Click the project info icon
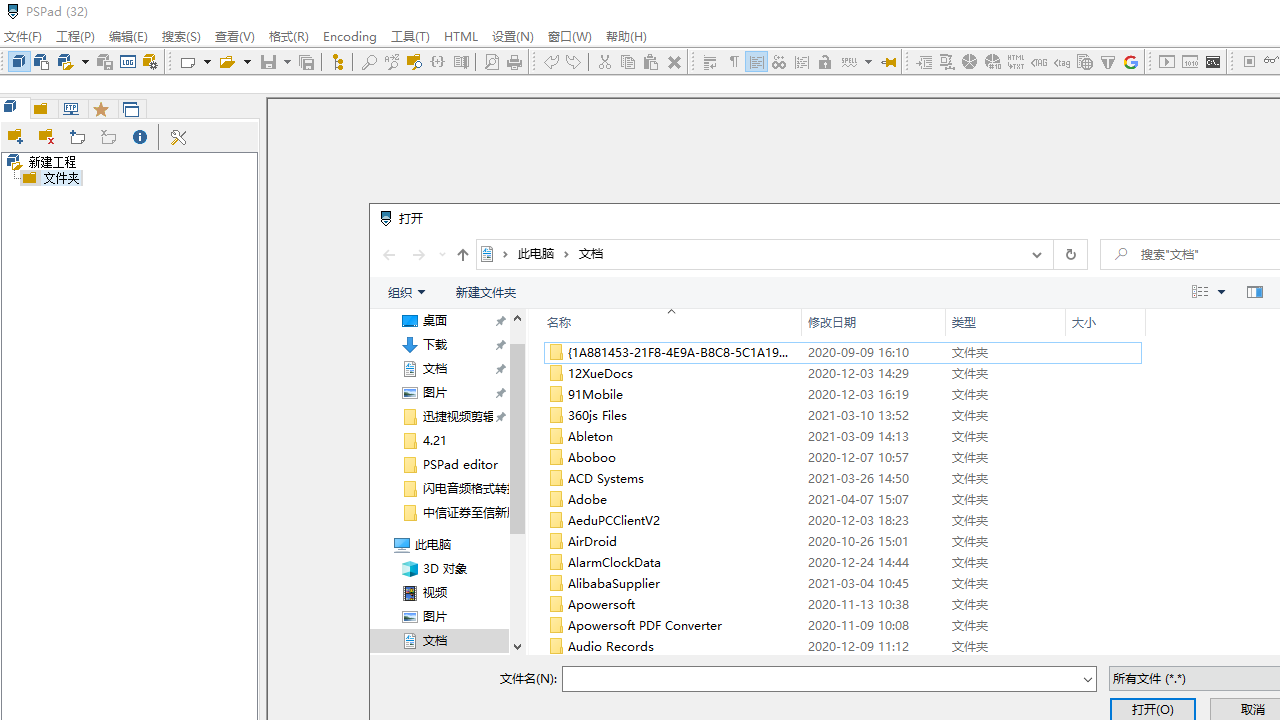 [x=140, y=137]
